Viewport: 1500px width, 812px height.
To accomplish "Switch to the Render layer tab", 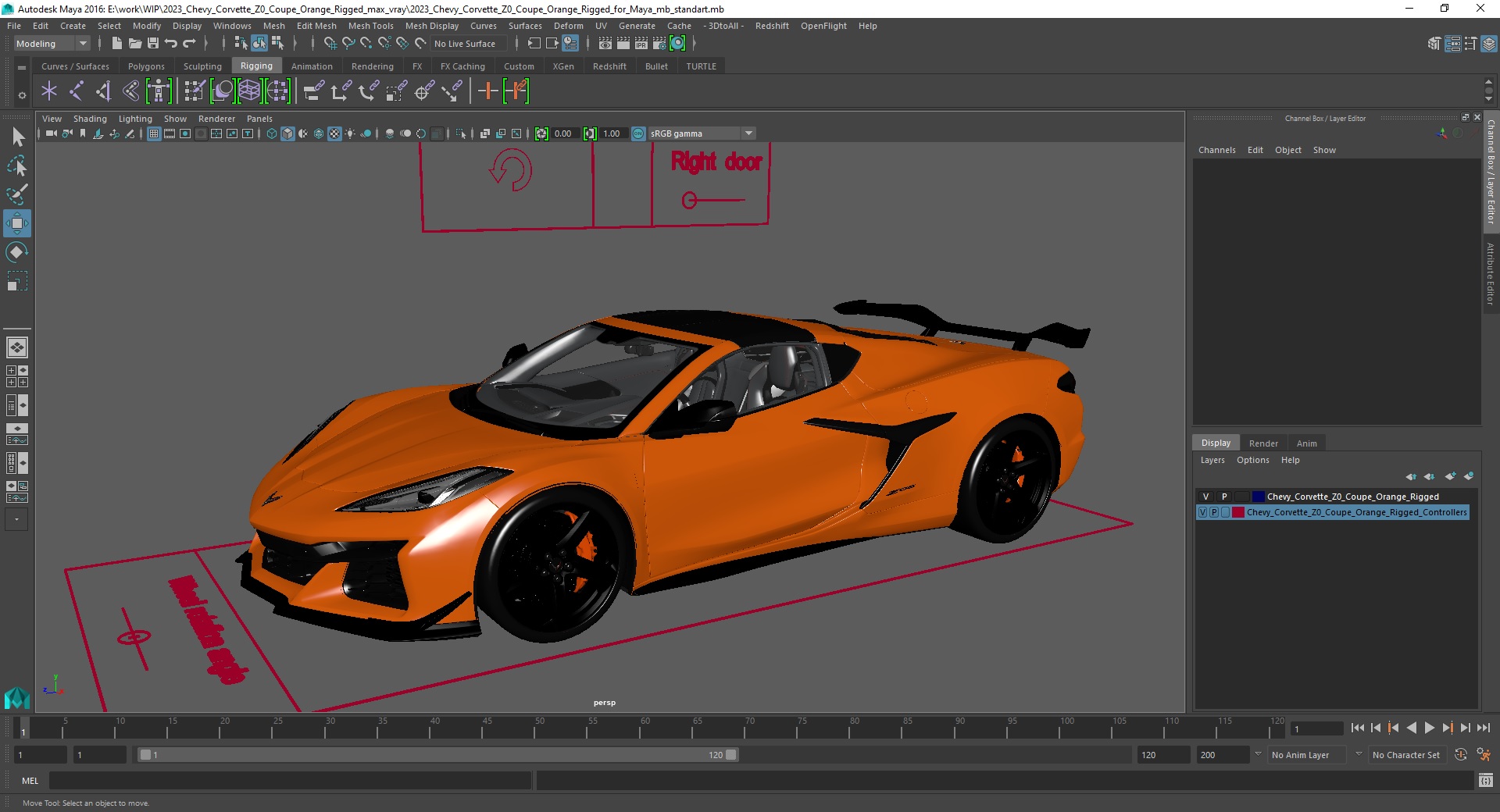I will (x=1263, y=443).
